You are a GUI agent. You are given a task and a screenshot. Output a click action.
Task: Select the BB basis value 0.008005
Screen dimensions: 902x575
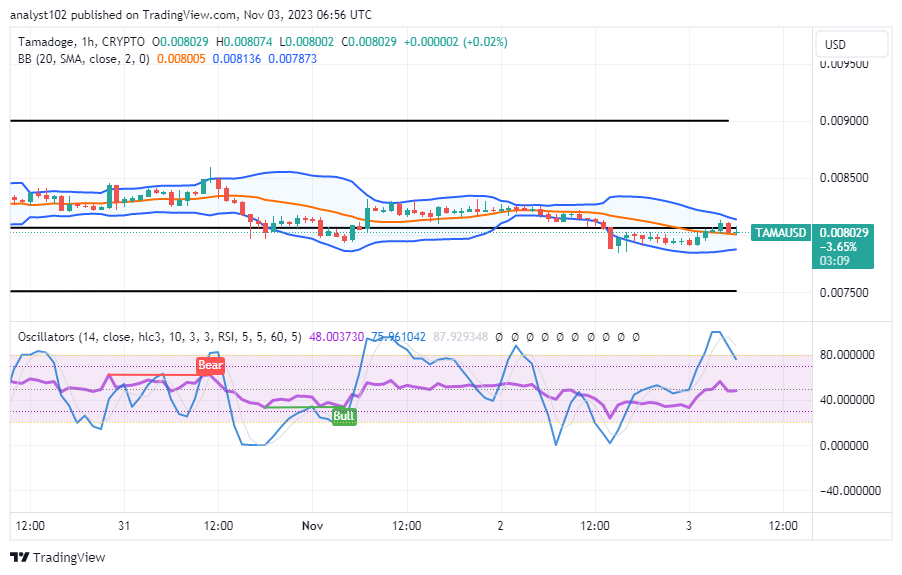pyautogui.click(x=181, y=59)
